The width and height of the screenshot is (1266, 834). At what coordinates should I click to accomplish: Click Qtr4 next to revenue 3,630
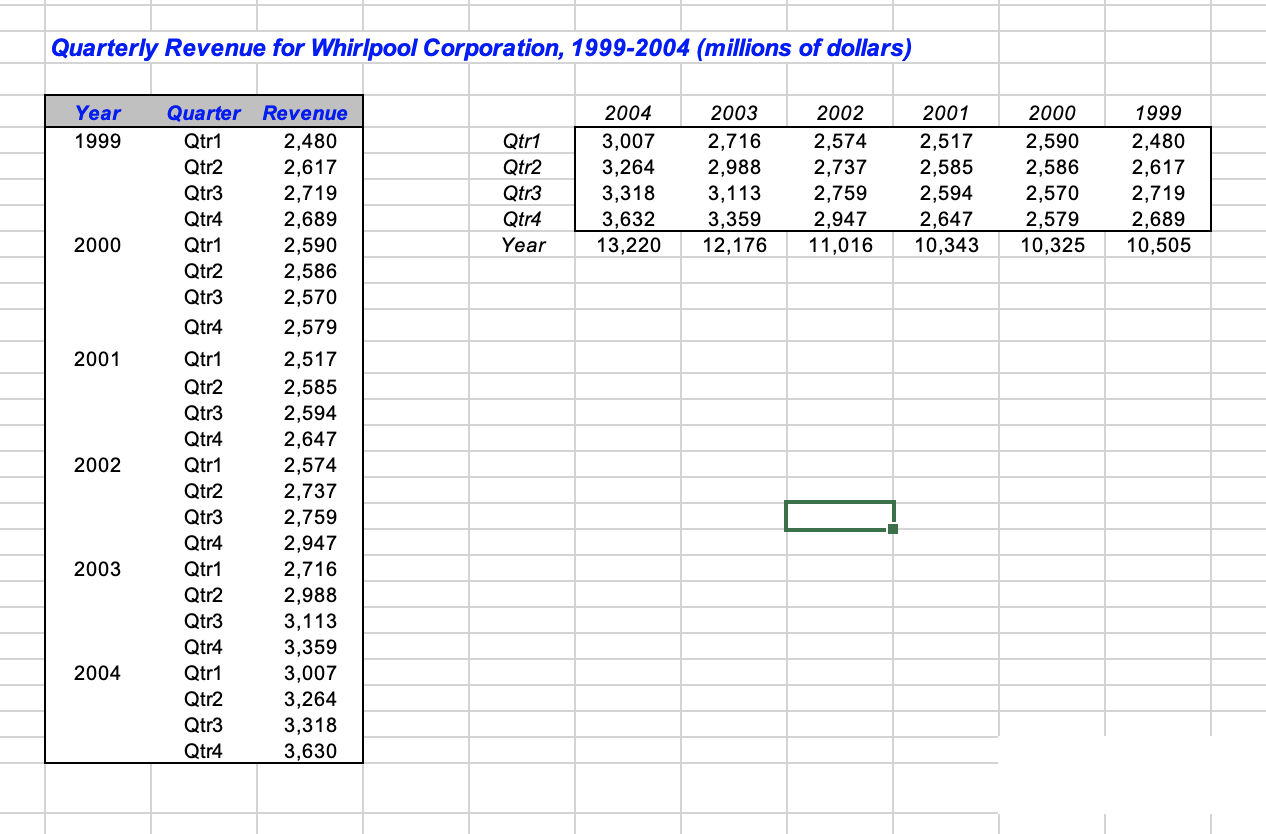coord(204,751)
